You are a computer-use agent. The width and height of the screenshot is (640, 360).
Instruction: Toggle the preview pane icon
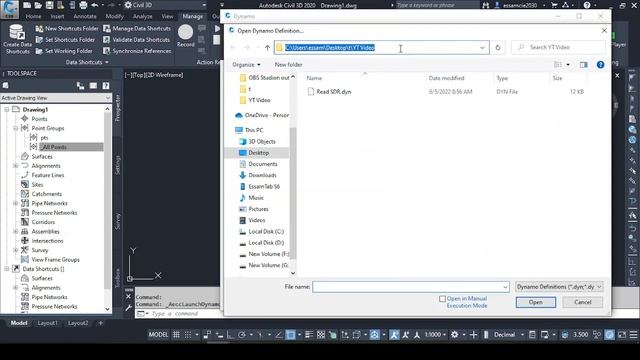coord(584,64)
